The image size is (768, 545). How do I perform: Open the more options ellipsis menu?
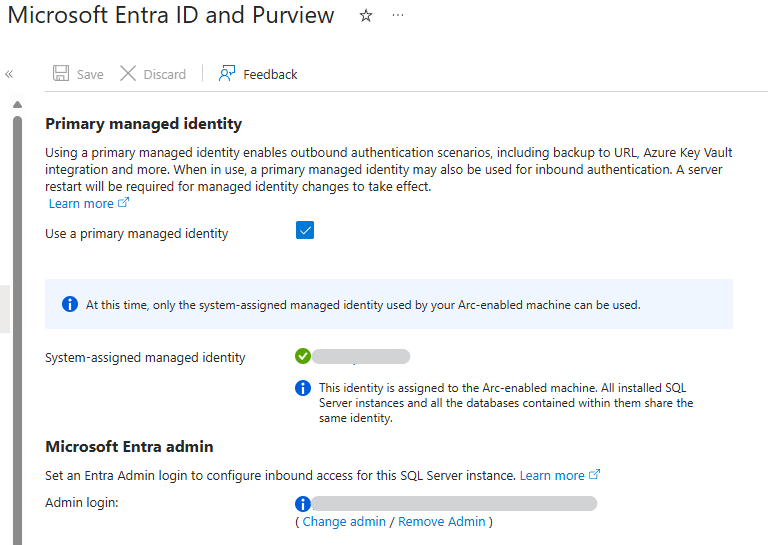pos(399,16)
